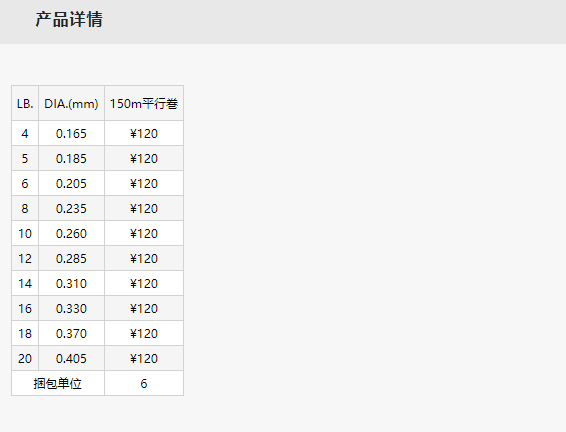Select the 0.370 diameter cell
Viewport: 566px width, 432px height.
pyautogui.click(x=71, y=333)
